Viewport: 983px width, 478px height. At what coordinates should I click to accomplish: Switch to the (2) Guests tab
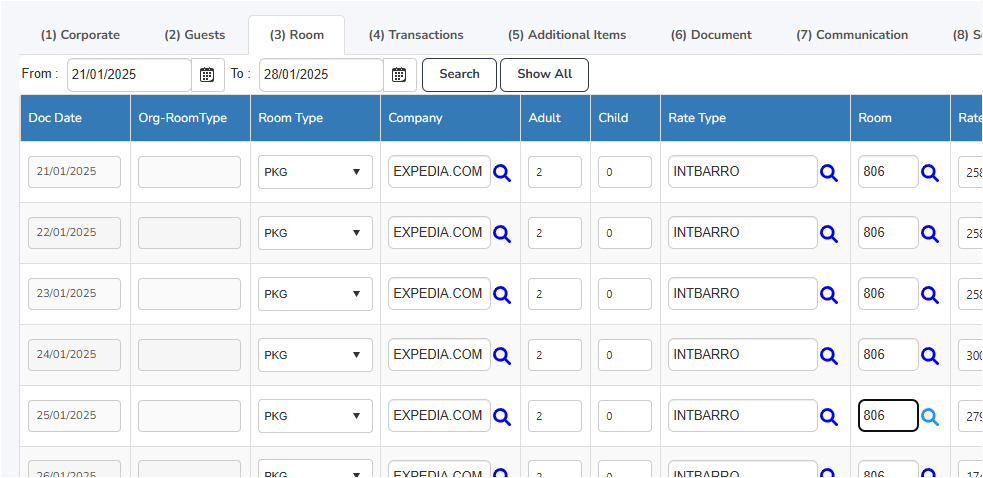[x=195, y=35]
